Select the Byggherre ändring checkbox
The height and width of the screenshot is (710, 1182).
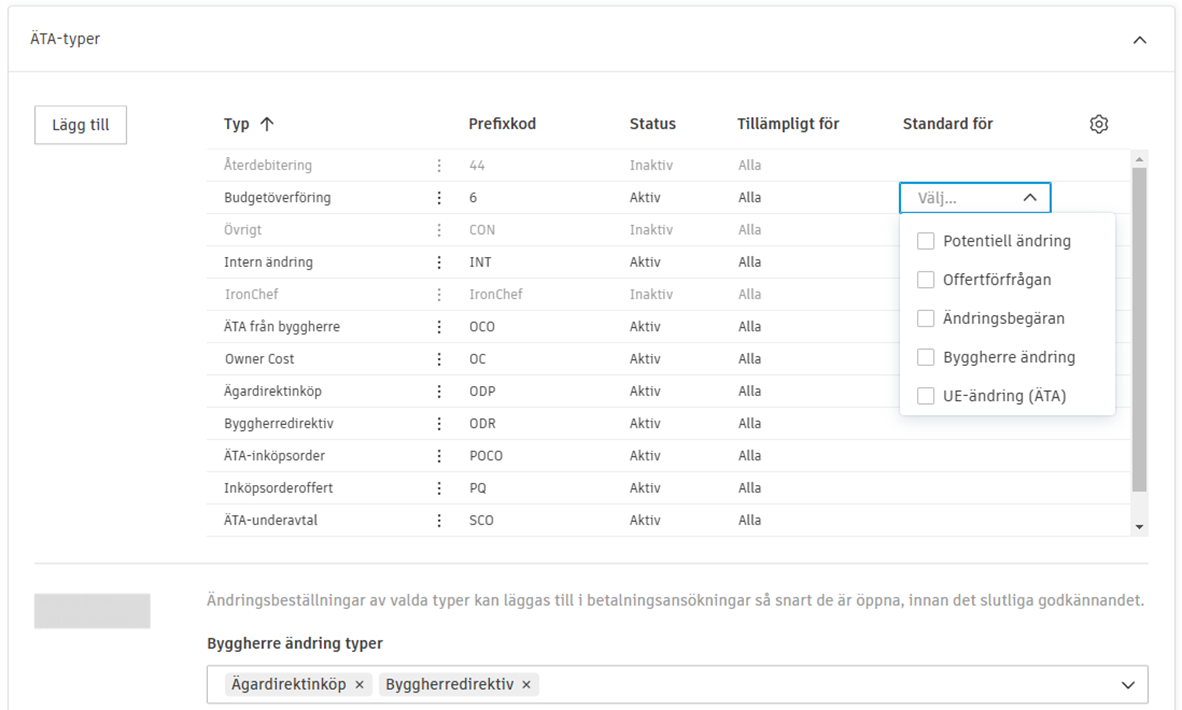[x=926, y=357]
